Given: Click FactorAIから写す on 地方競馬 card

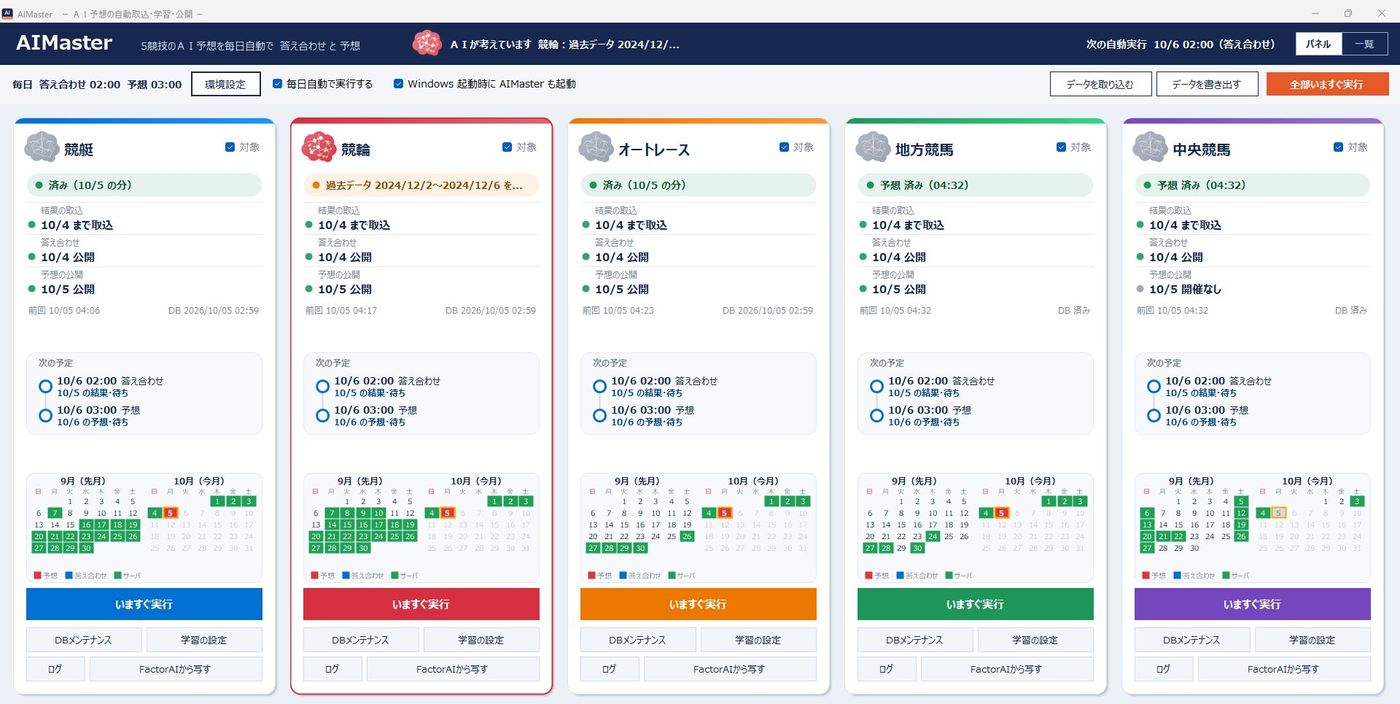Looking at the screenshot, I should [1007, 669].
